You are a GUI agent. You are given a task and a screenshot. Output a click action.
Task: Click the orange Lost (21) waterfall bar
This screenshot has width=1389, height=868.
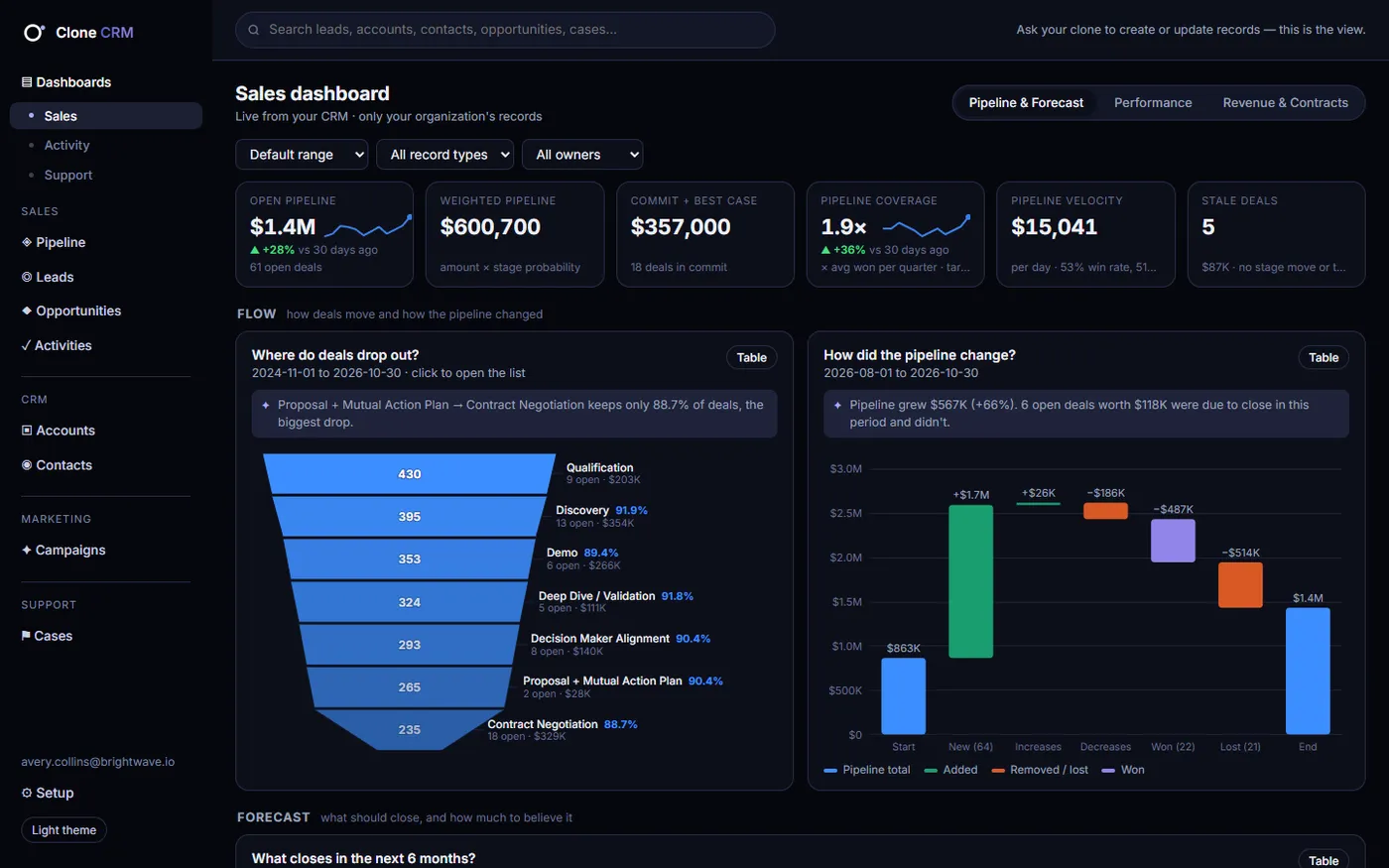tap(1240, 585)
